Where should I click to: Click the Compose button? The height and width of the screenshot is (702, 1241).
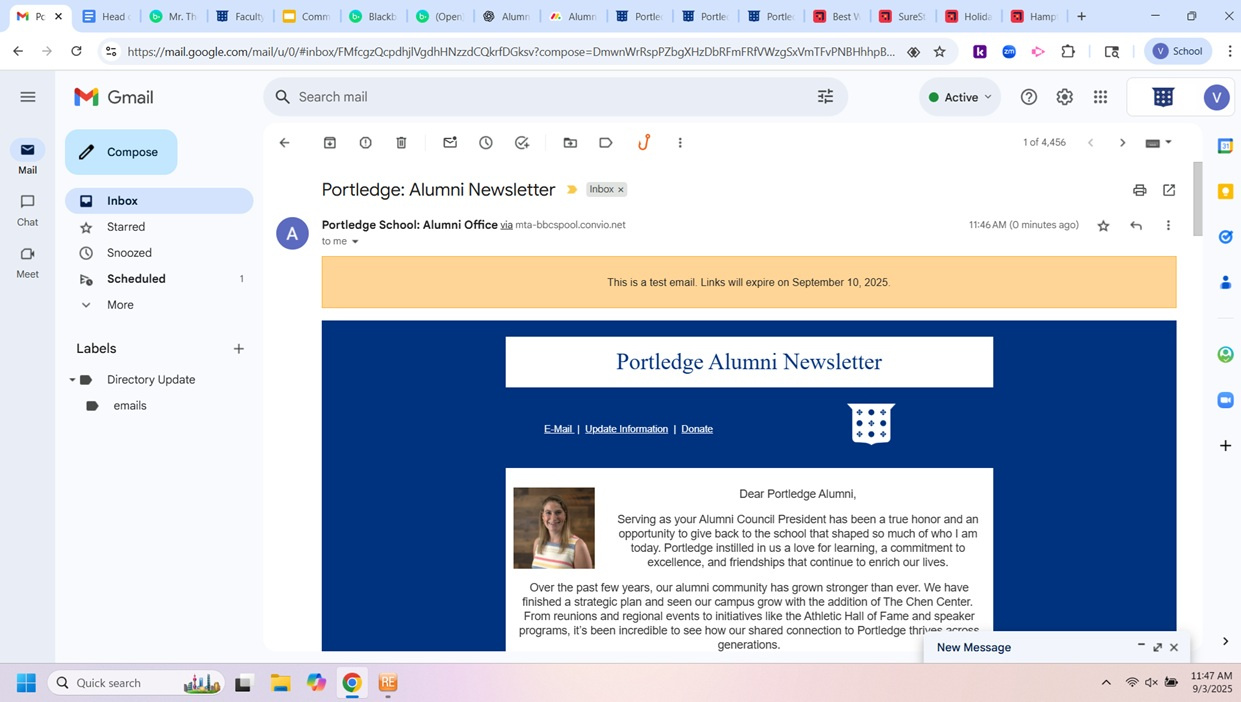pos(121,152)
